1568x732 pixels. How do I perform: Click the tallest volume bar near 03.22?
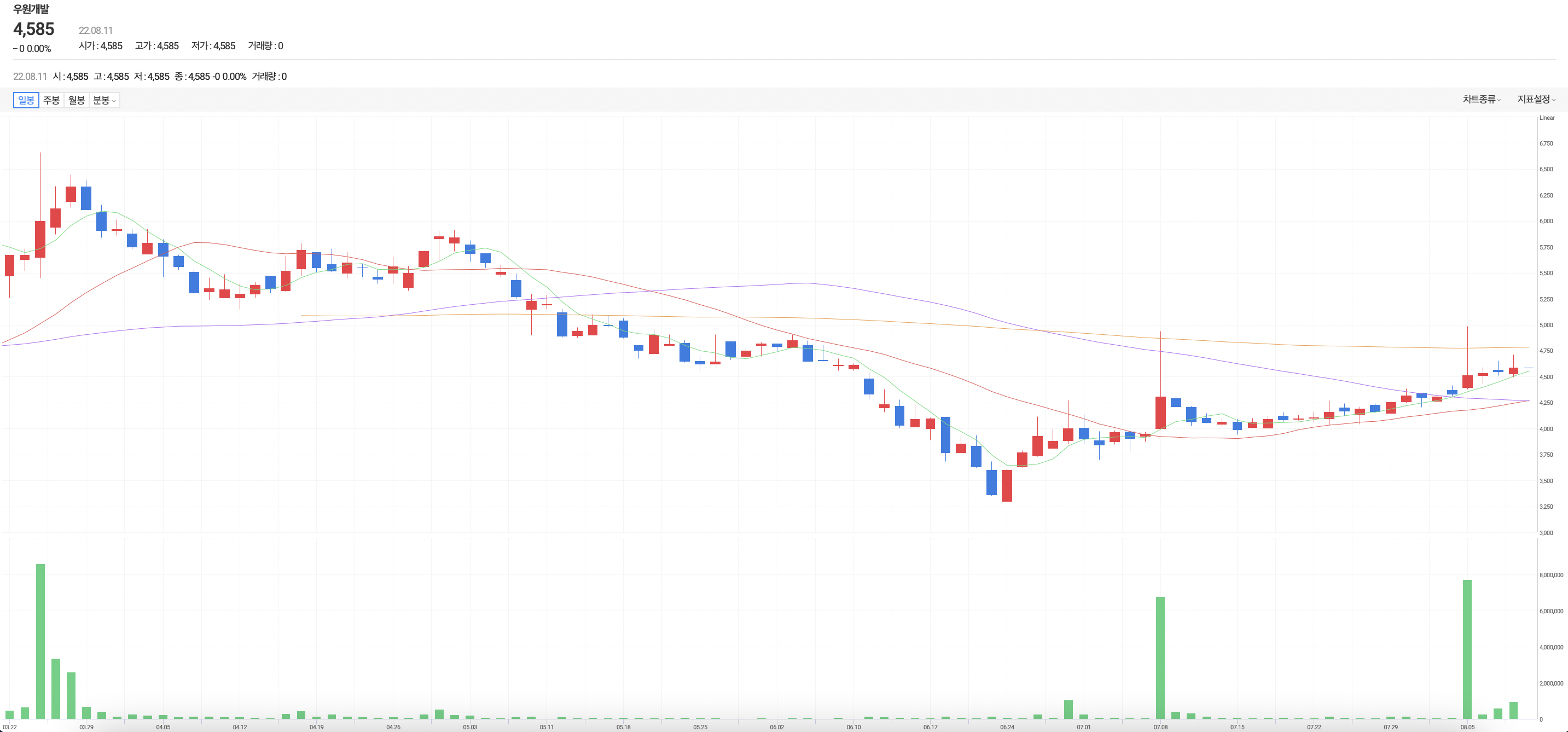coord(40,641)
